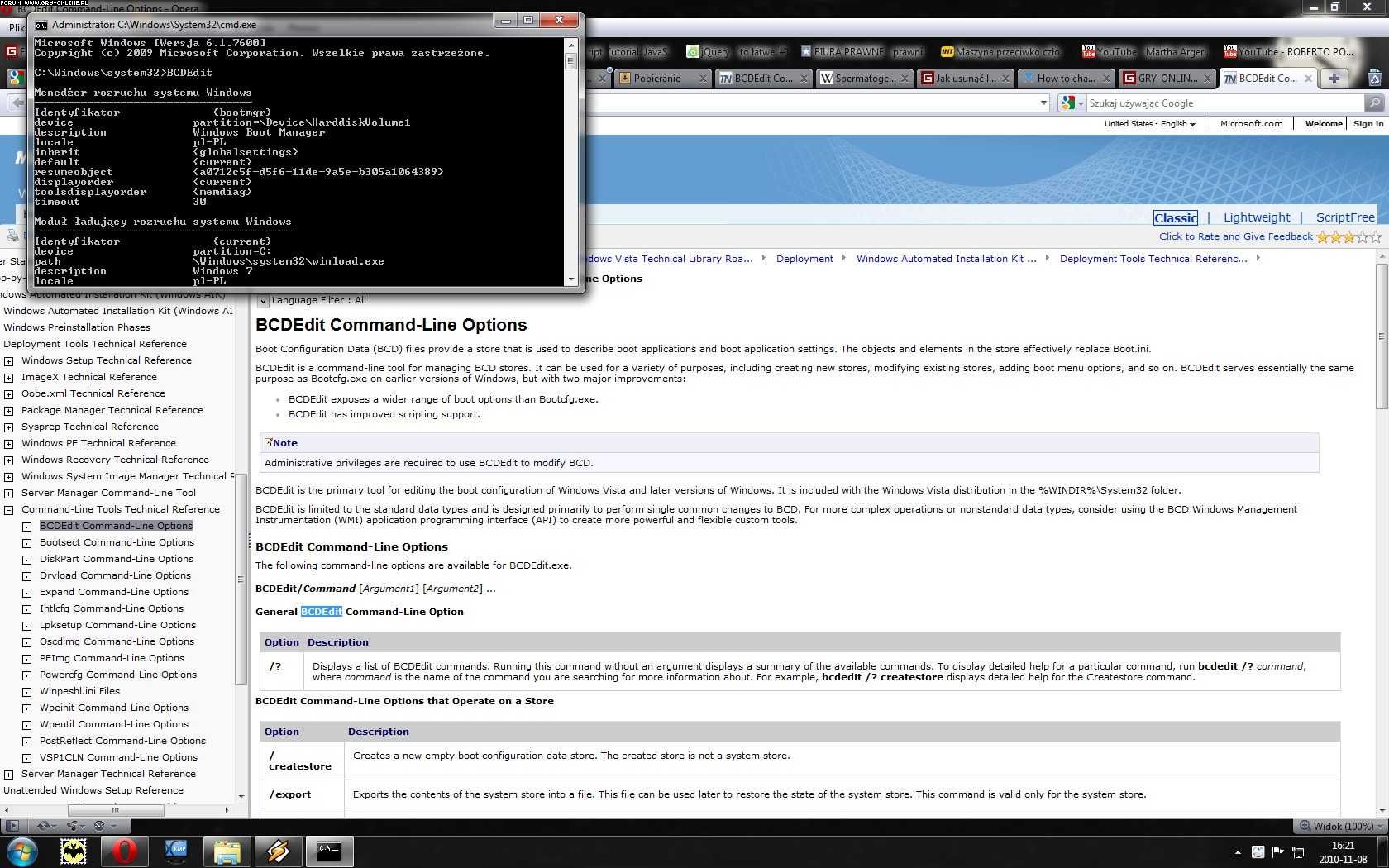
Task: Collapse Command-Line Tools Technical Reference node
Action: pyautogui.click(x=8, y=510)
